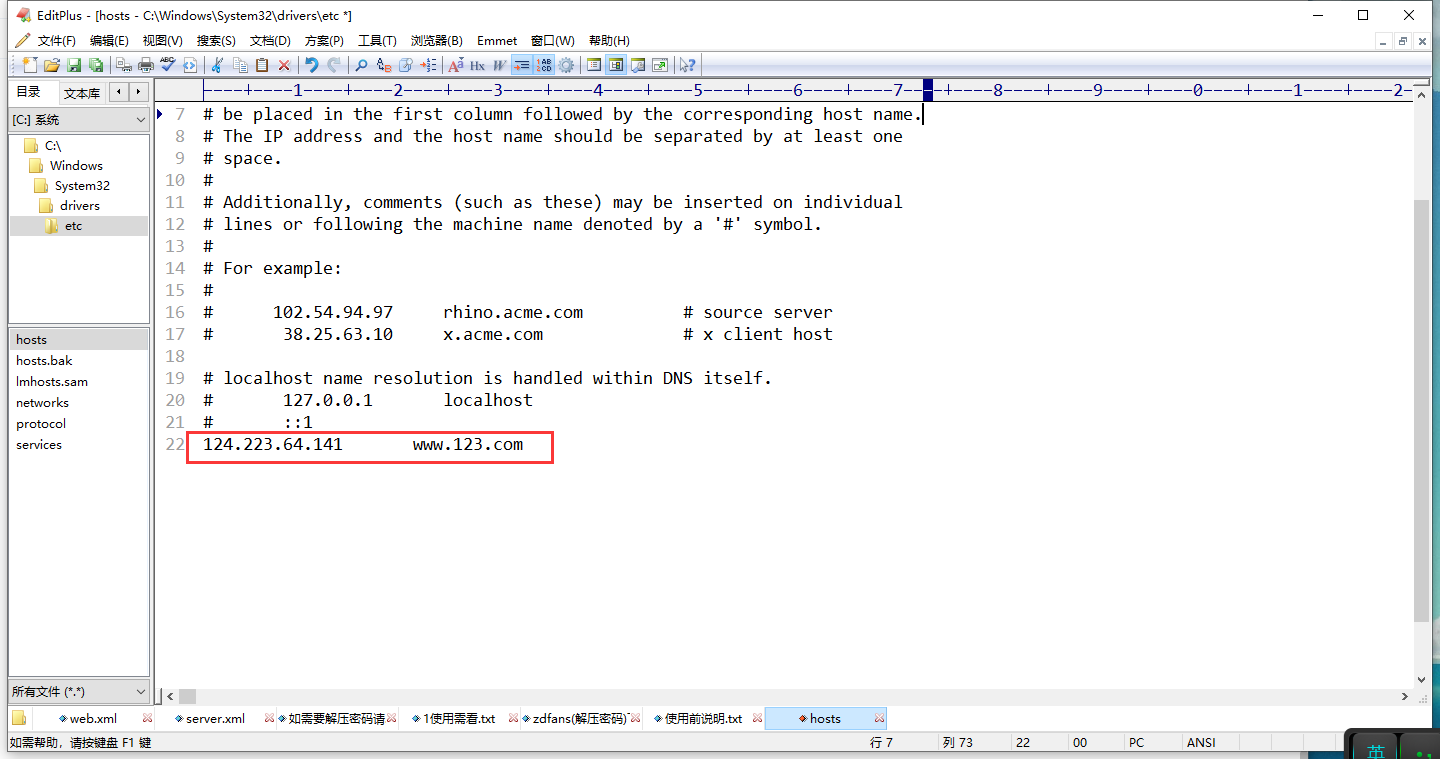Open Preferences with the gear icon
Viewport: 1440px width, 759px height.
[566, 65]
